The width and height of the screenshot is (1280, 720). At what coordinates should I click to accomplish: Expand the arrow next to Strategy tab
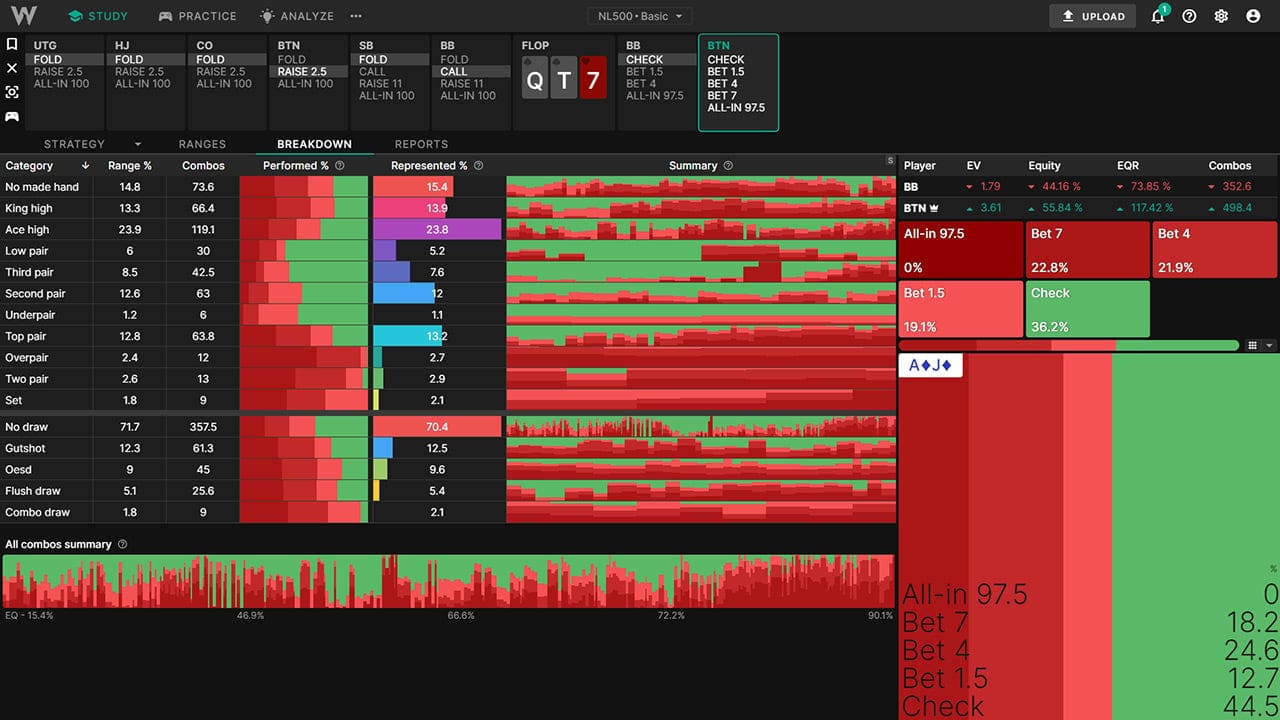[x=137, y=144]
